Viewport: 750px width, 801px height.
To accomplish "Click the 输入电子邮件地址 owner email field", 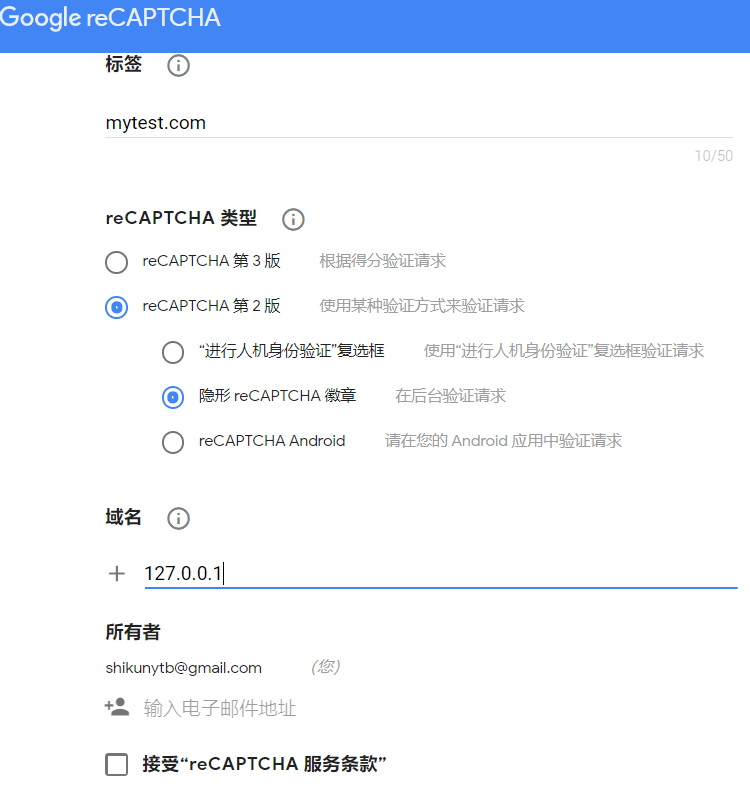I will pyautogui.click(x=220, y=709).
